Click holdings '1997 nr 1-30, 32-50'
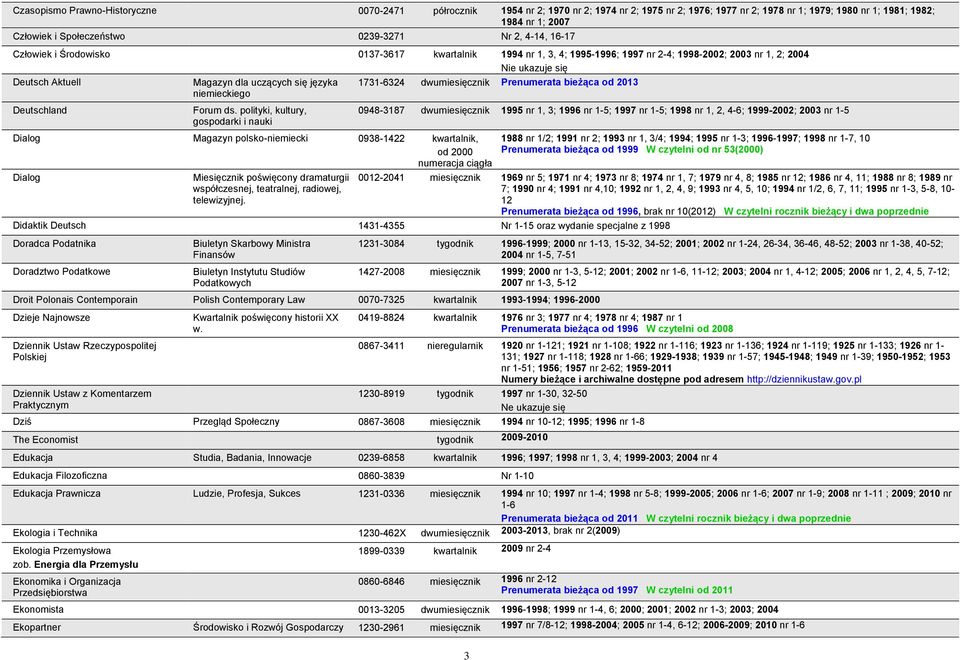This screenshot has width=960, height=660. click(x=544, y=394)
